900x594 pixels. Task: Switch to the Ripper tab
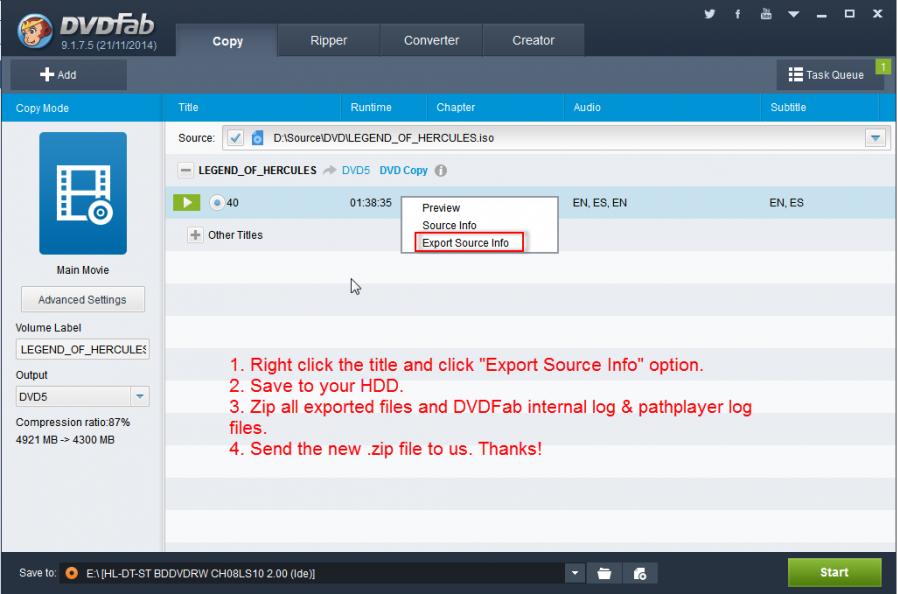click(329, 41)
